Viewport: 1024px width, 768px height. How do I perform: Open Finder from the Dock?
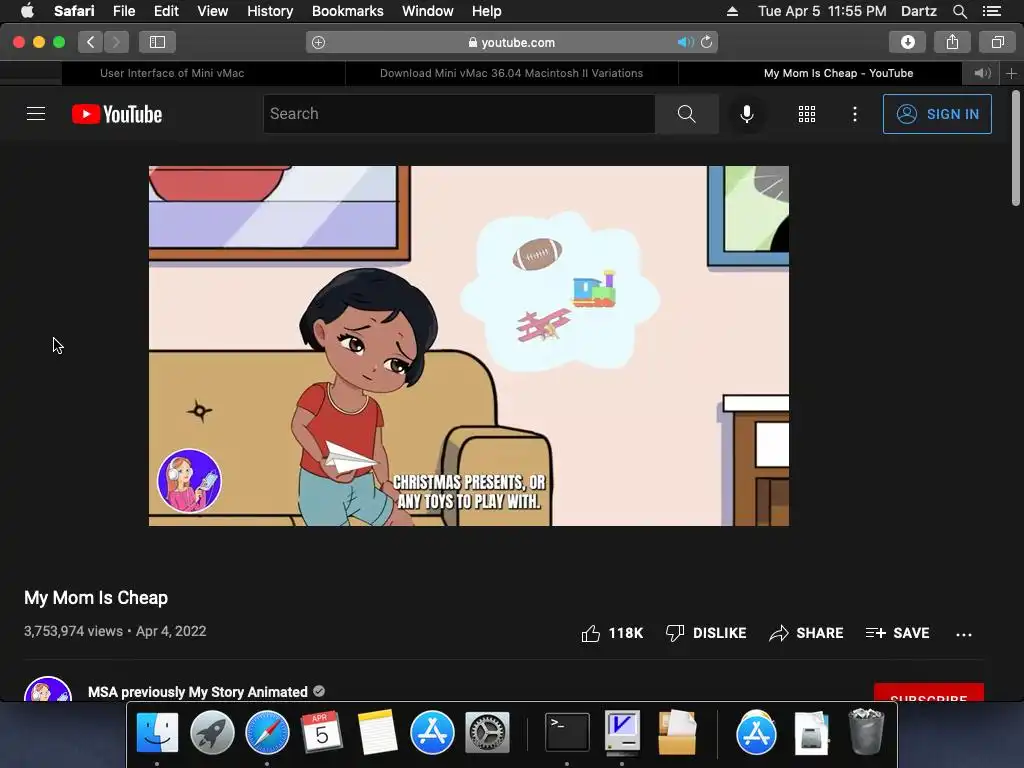(157, 732)
